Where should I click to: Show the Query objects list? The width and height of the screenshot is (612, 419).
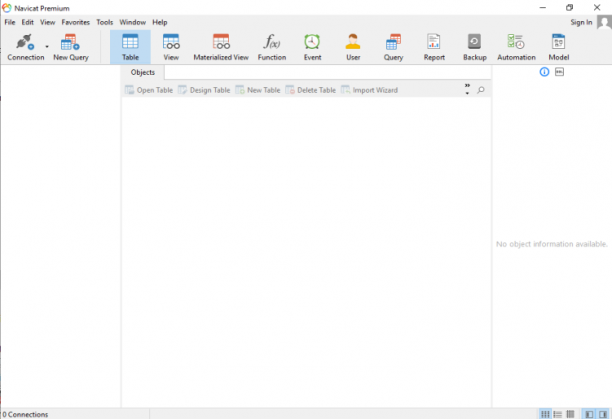(x=393, y=47)
